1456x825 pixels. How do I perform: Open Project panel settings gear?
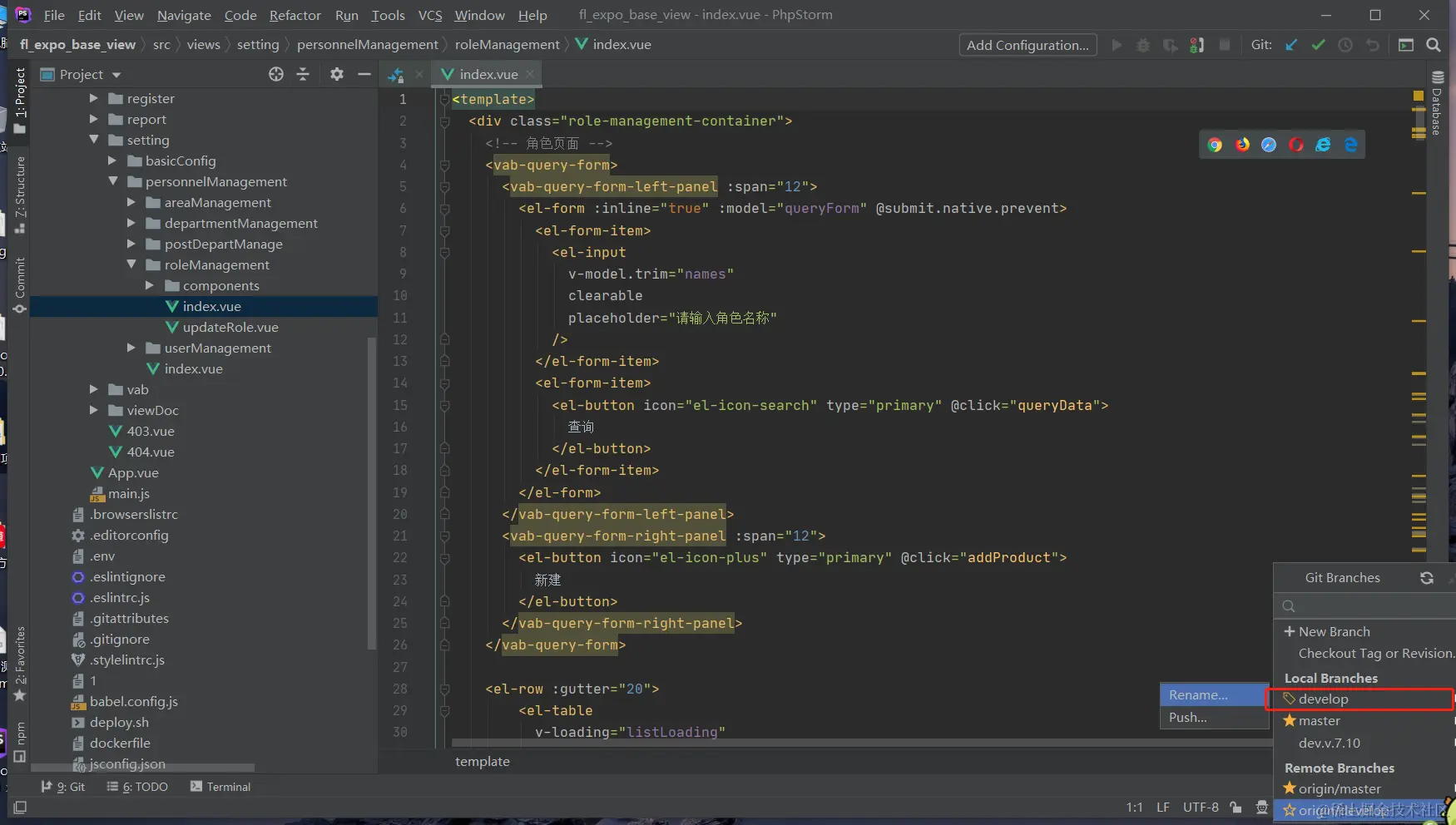[336, 74]
